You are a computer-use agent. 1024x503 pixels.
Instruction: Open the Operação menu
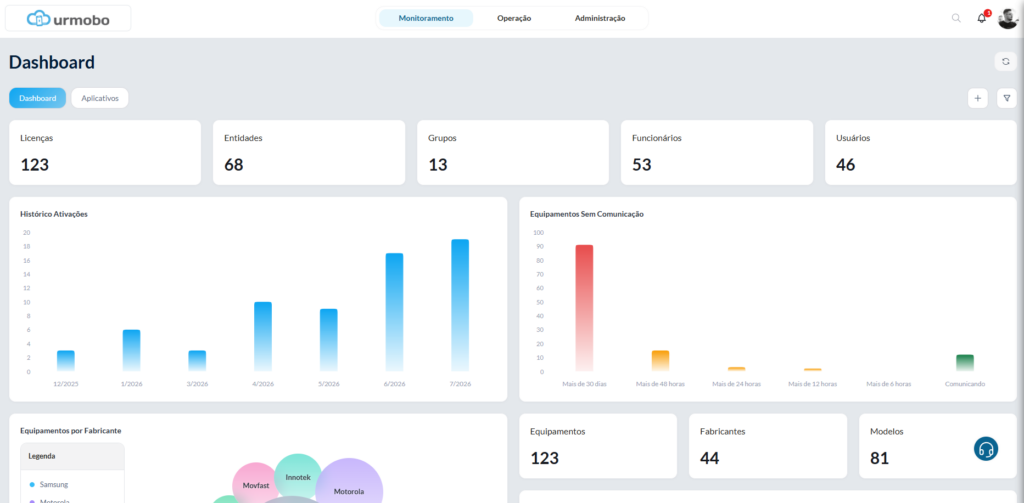click(x=514, y=18)
